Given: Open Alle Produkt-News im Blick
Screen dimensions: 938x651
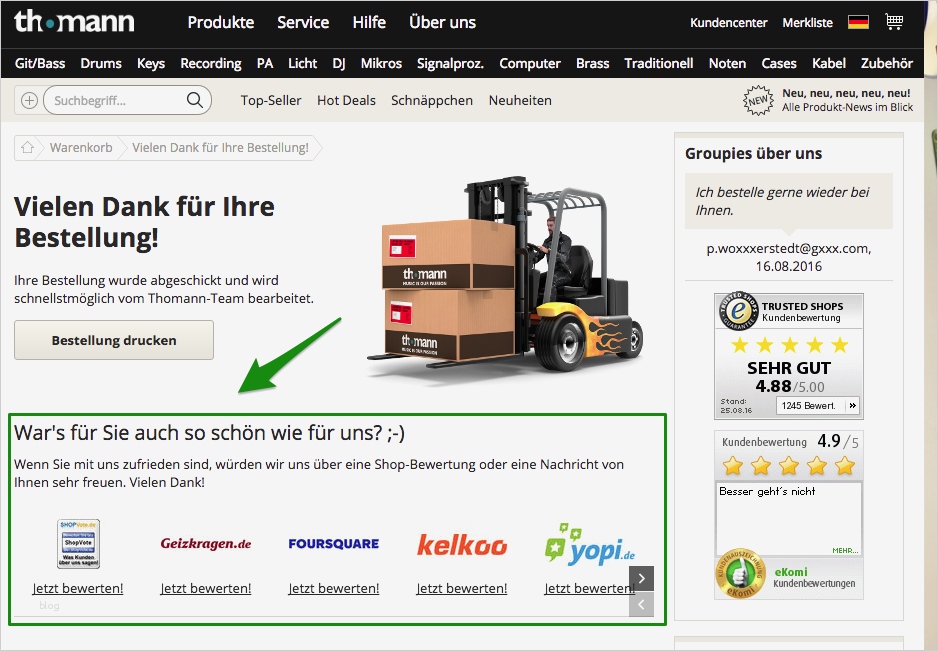Looking at the screenshot, I should coord(848,107).
